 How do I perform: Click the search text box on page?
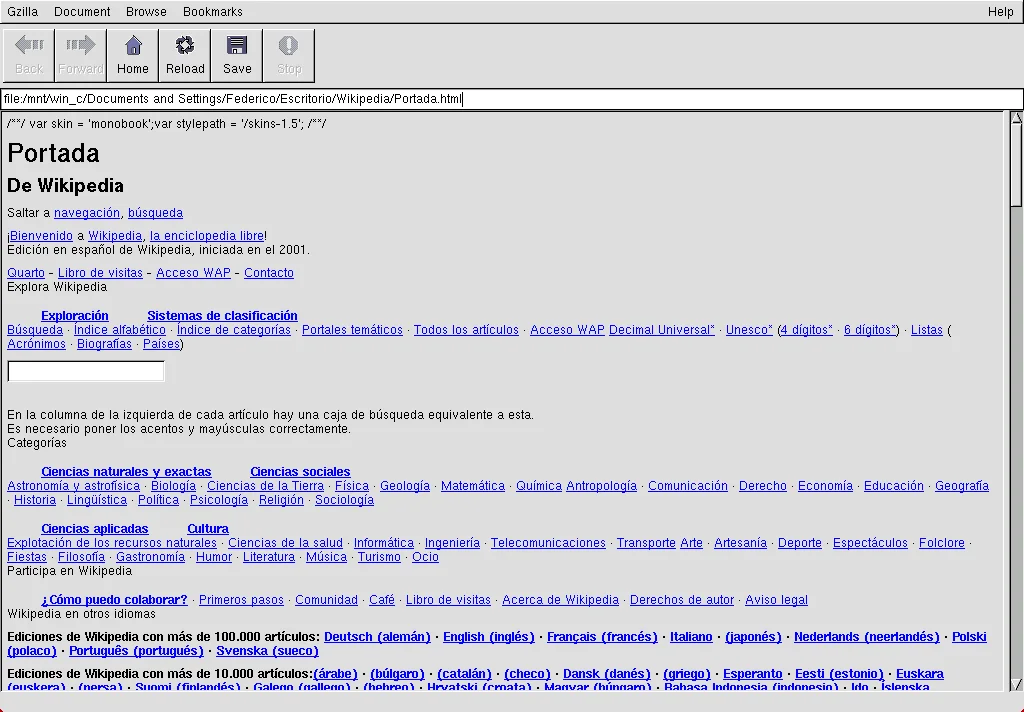click(86, 371)
